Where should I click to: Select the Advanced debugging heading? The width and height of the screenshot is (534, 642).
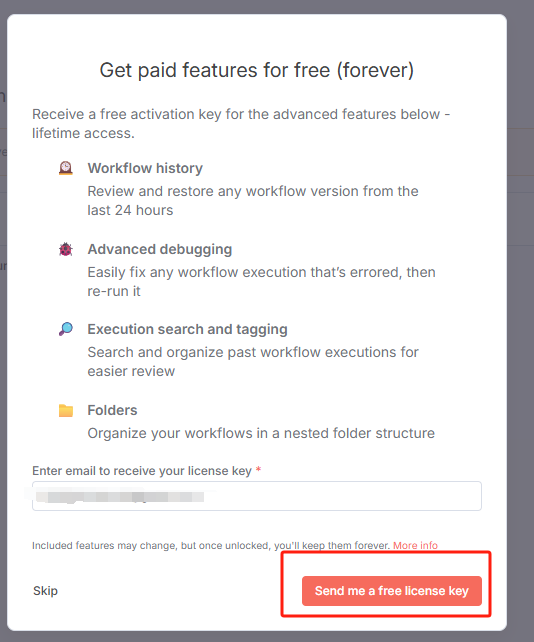(160, 249)
